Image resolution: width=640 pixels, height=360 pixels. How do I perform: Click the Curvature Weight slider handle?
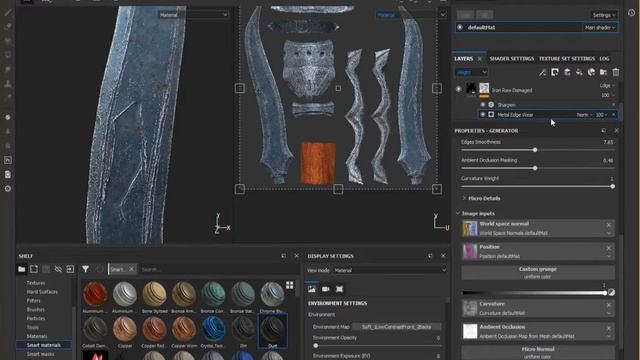pos(612,186)
